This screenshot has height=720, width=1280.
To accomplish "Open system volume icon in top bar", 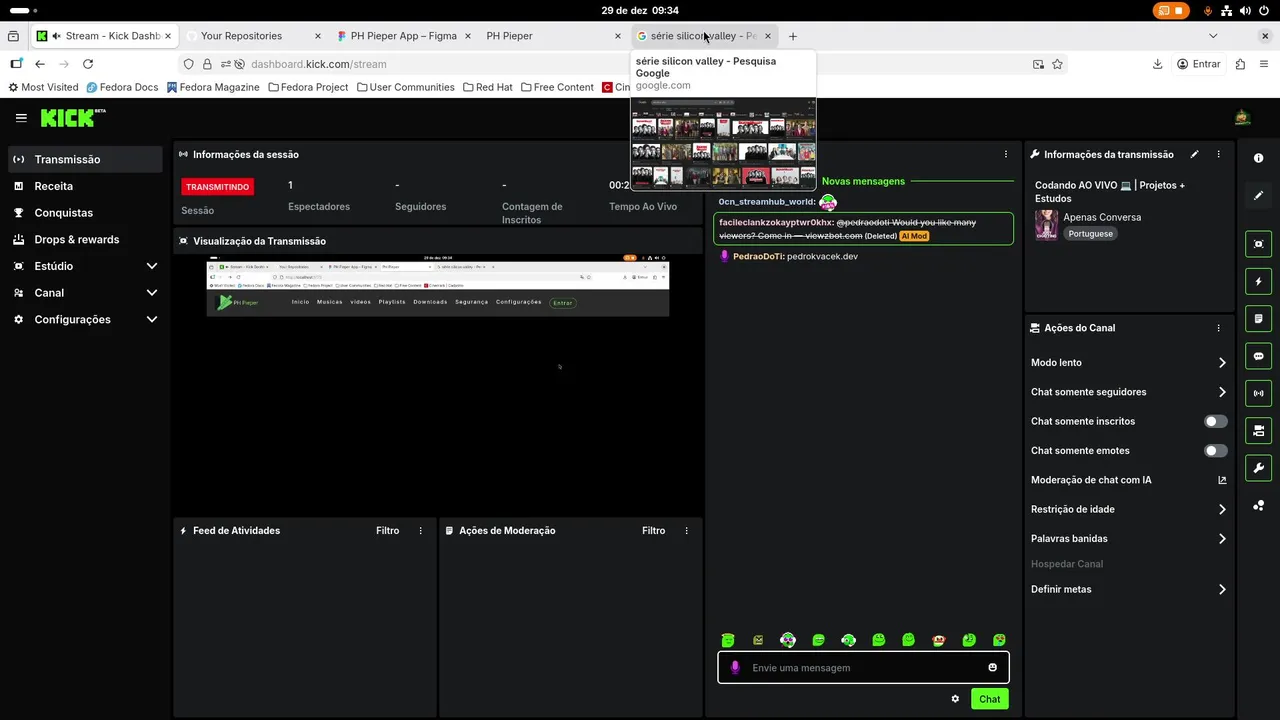I will [1245, 10].
